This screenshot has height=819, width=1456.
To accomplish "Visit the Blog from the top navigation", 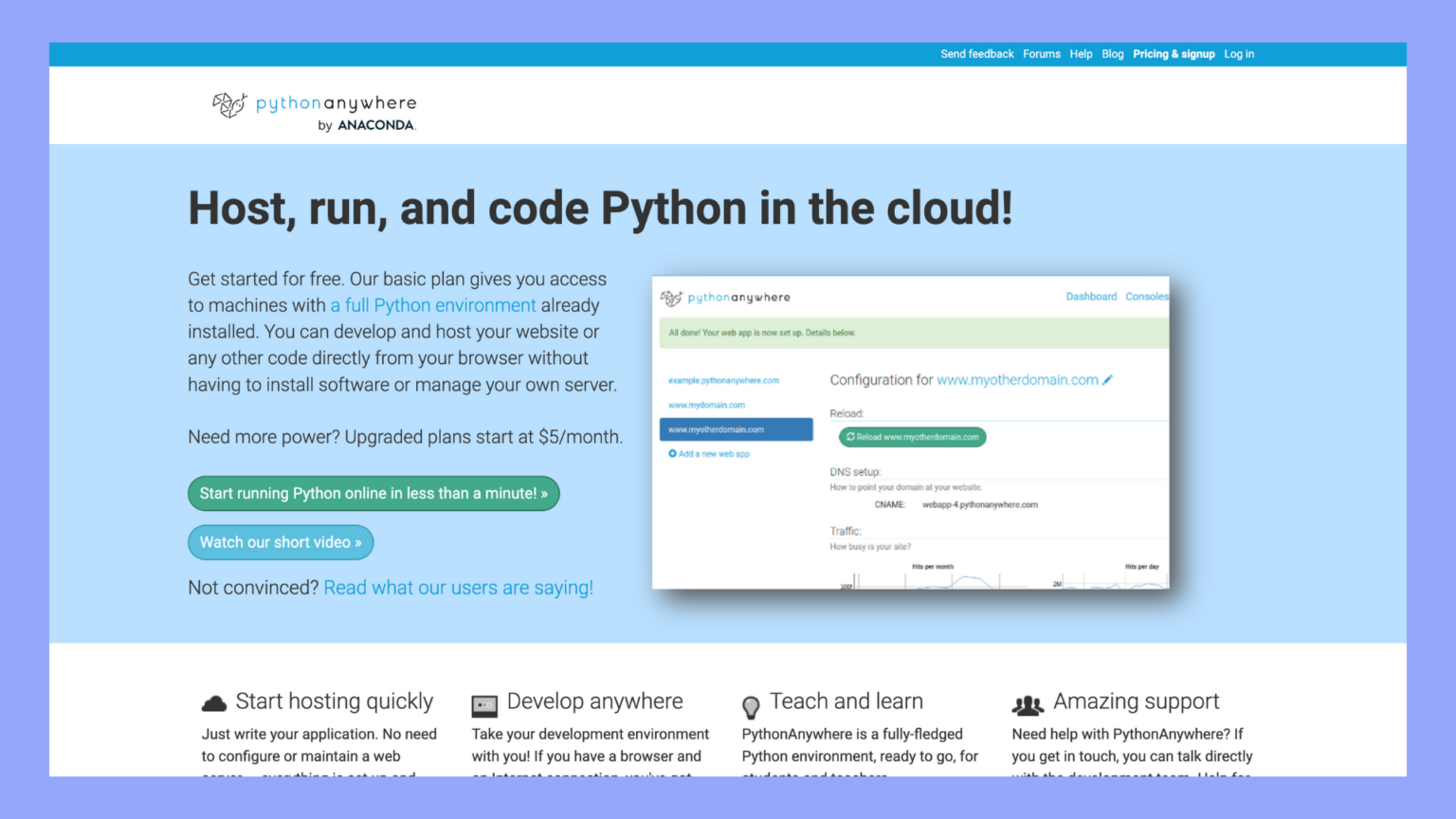I will [x=1112, y=54].
